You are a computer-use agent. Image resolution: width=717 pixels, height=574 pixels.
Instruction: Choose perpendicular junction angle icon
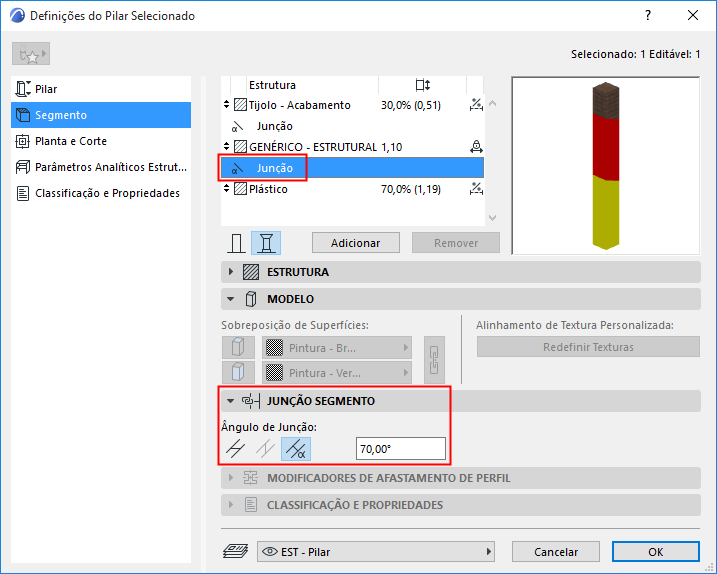pyautogui.click(x=235, y=449)
